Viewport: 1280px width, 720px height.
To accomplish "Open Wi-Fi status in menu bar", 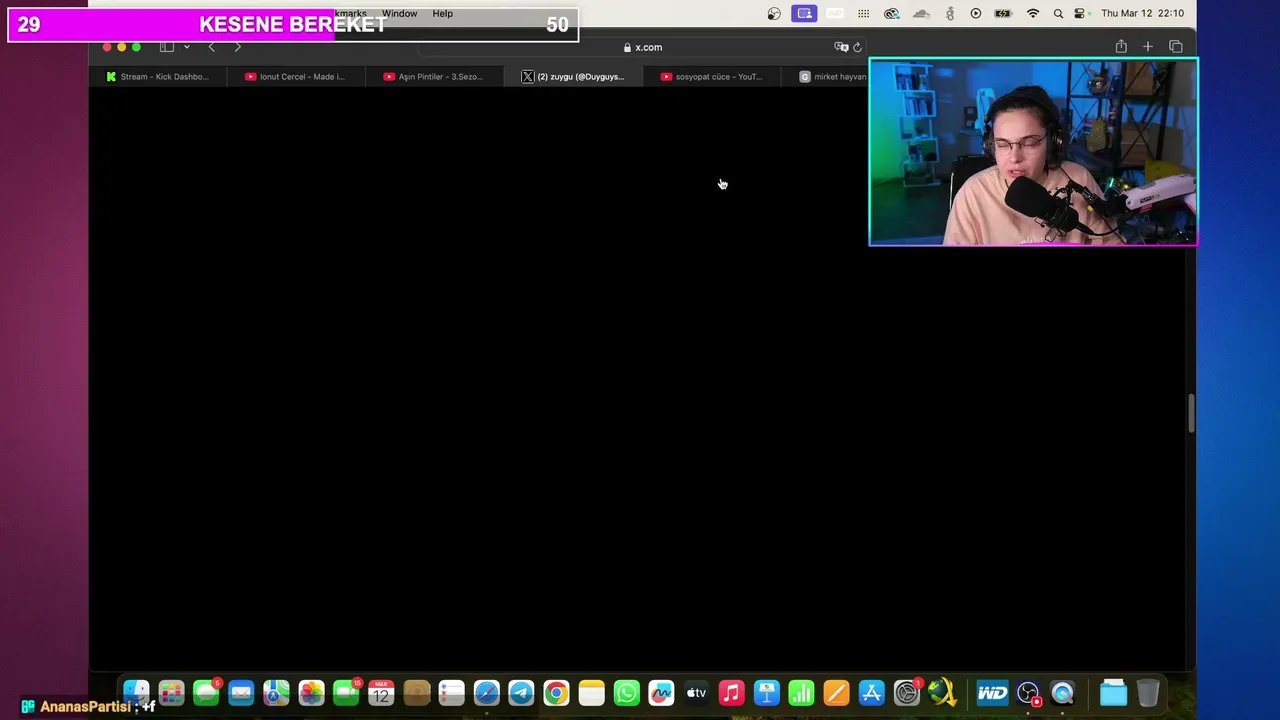I will tap(1033, 14).
